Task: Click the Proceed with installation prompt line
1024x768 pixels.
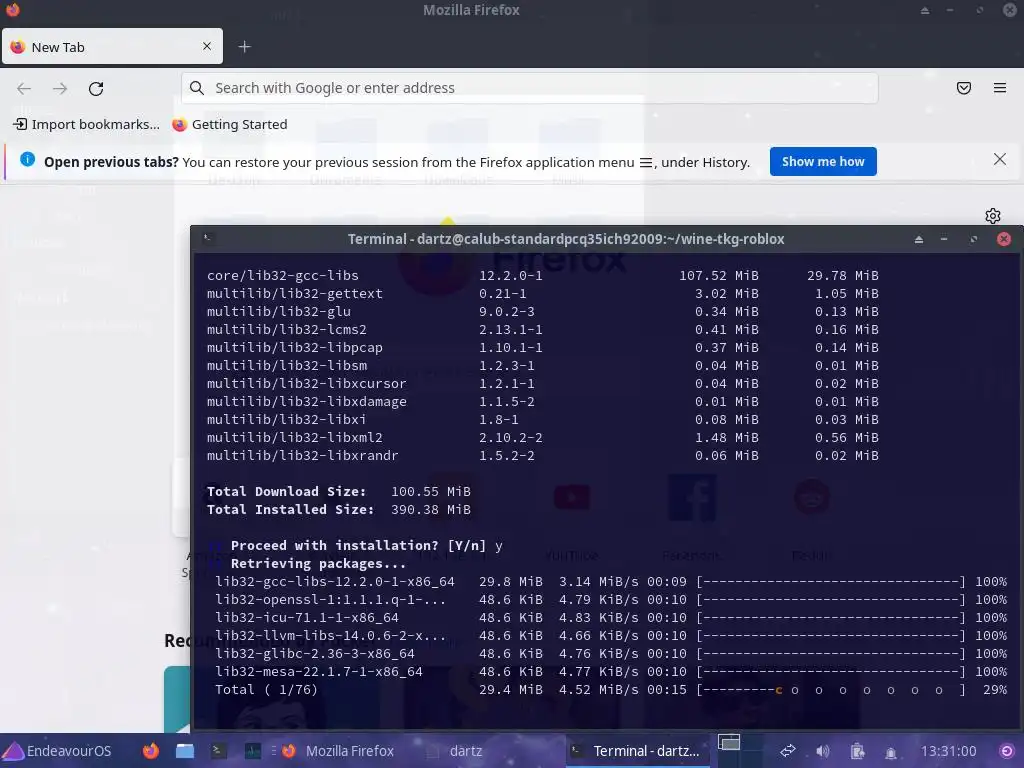Action: pos(366,545)
